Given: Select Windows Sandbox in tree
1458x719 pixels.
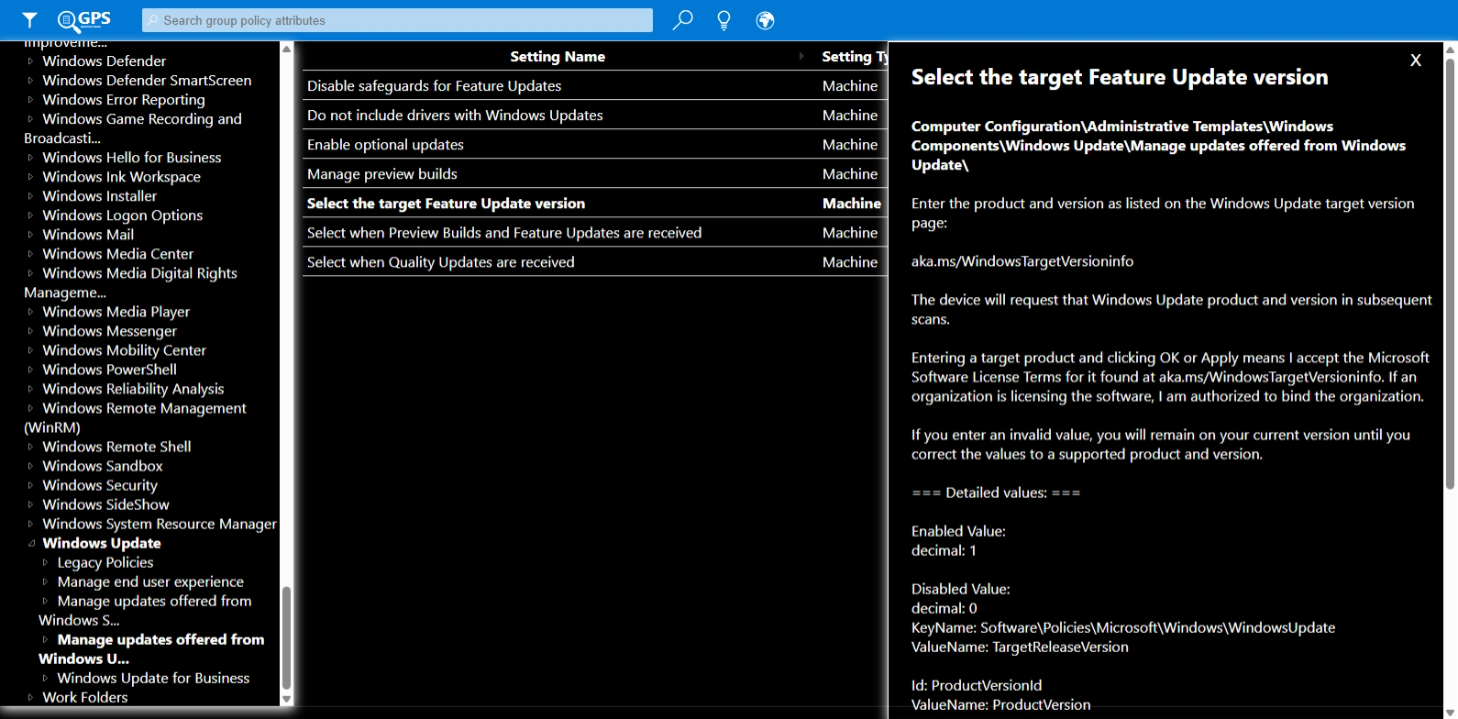Looking at the screenshot, I should pos(102,466).
